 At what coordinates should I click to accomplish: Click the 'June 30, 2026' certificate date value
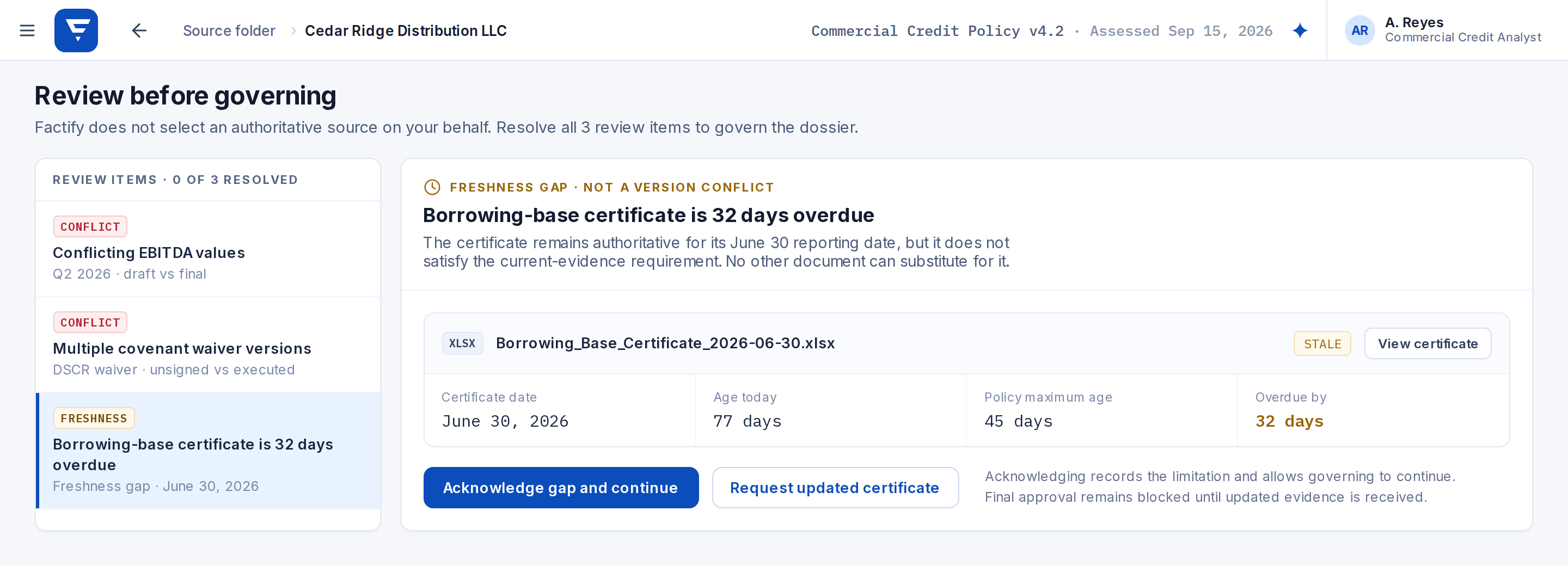pos(505,421)
